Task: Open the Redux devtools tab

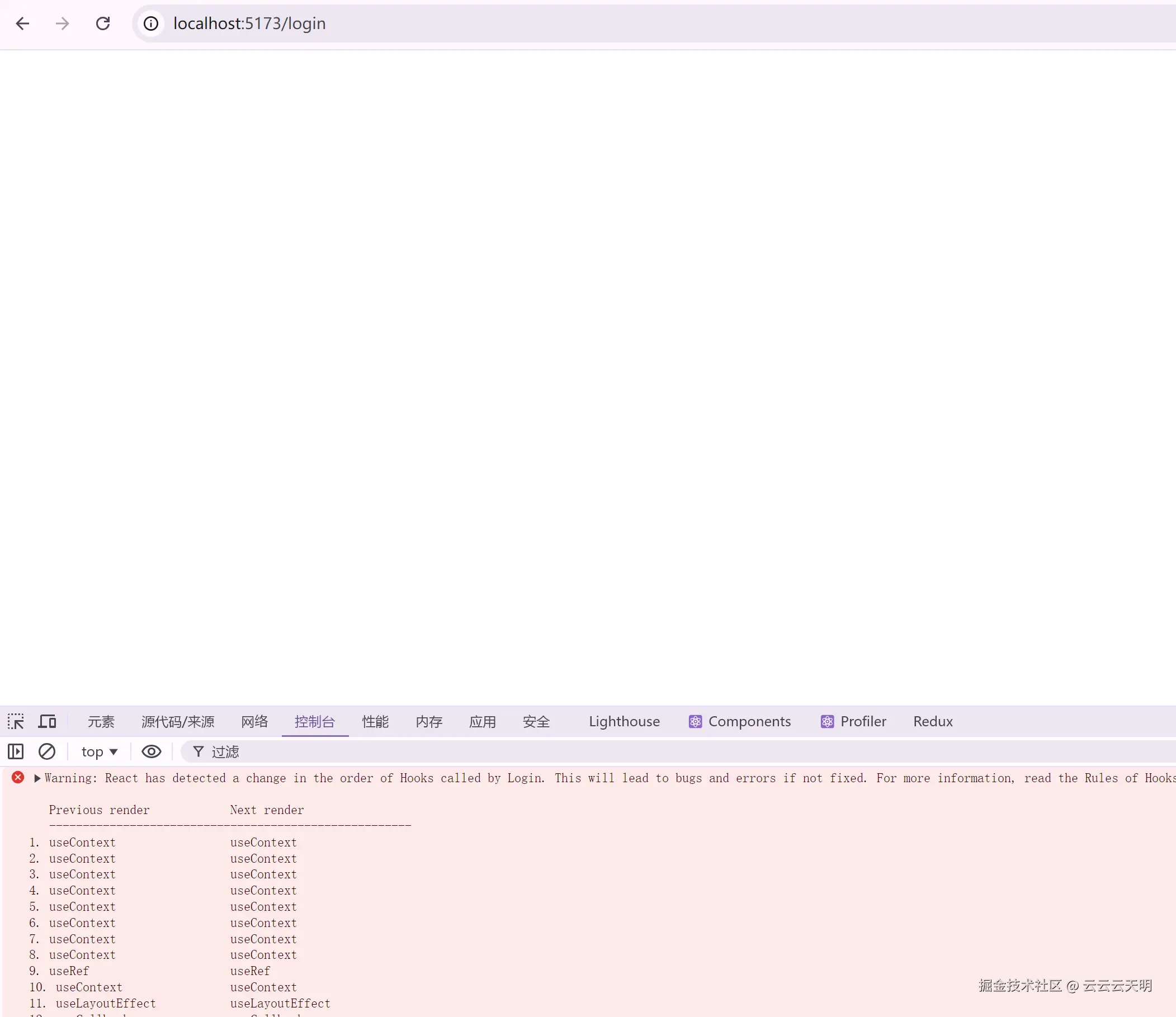Action: coord(933,721)
